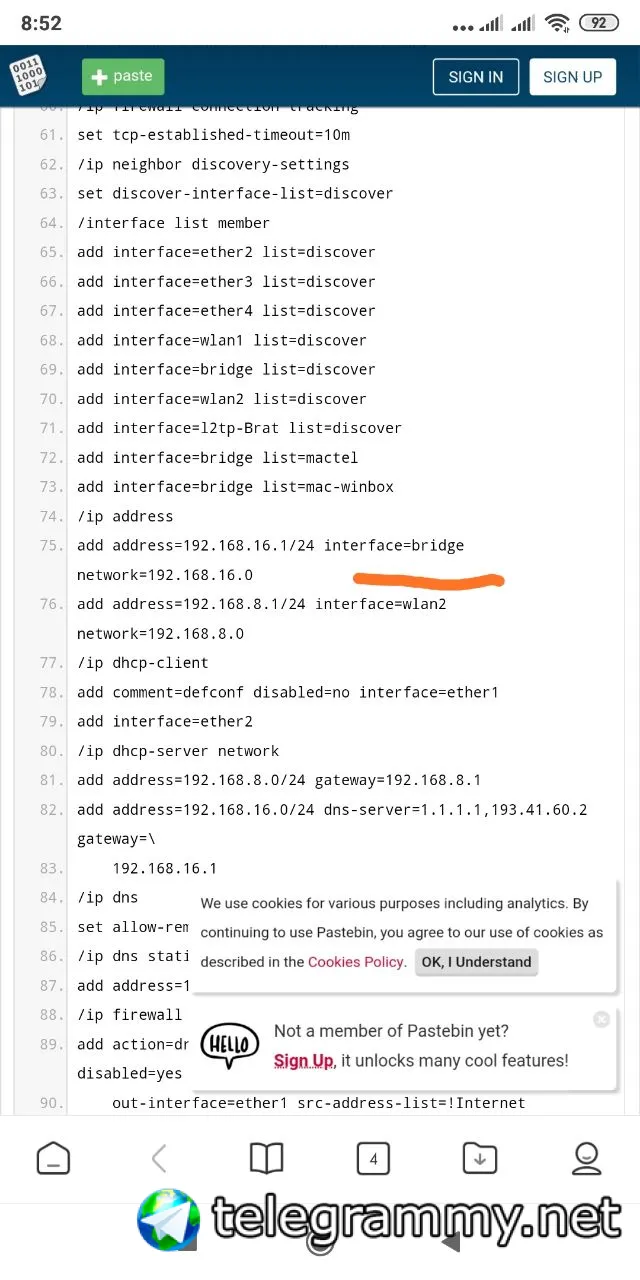The width and height of the screenshot is (640, 1280).
Task: Open the tab switcher showing 4 tabs
Action: pyautogui.click(x=373, y=1159)
